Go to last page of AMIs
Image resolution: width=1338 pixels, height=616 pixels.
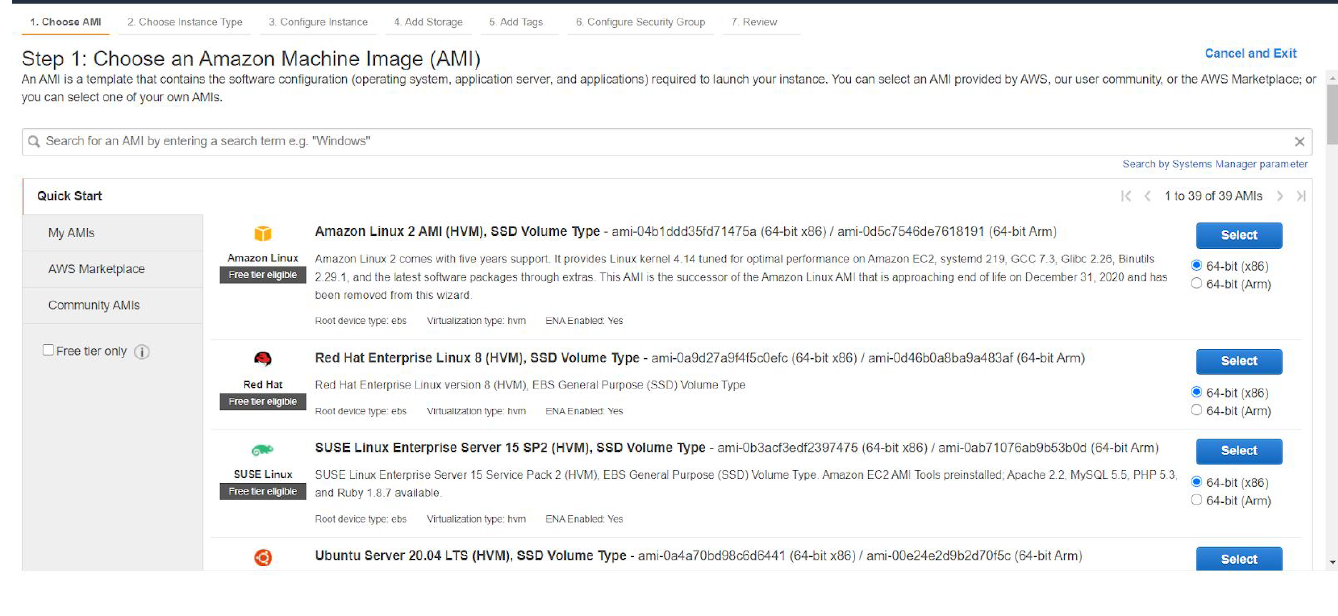coord(1301,196)
